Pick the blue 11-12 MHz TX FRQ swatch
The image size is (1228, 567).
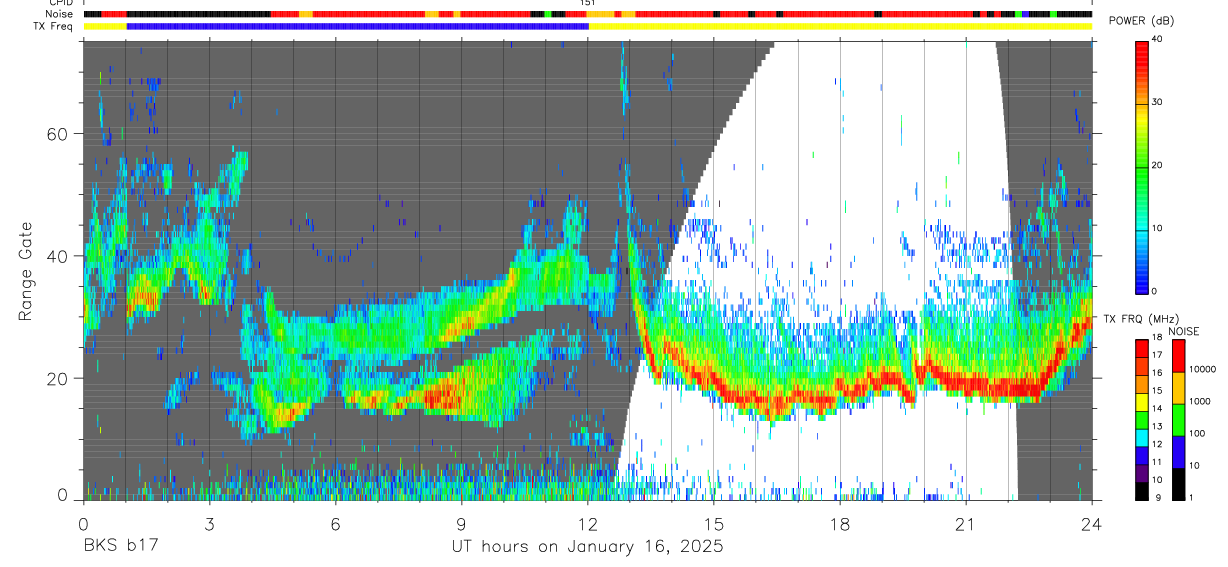click(x=1142, y=456)
